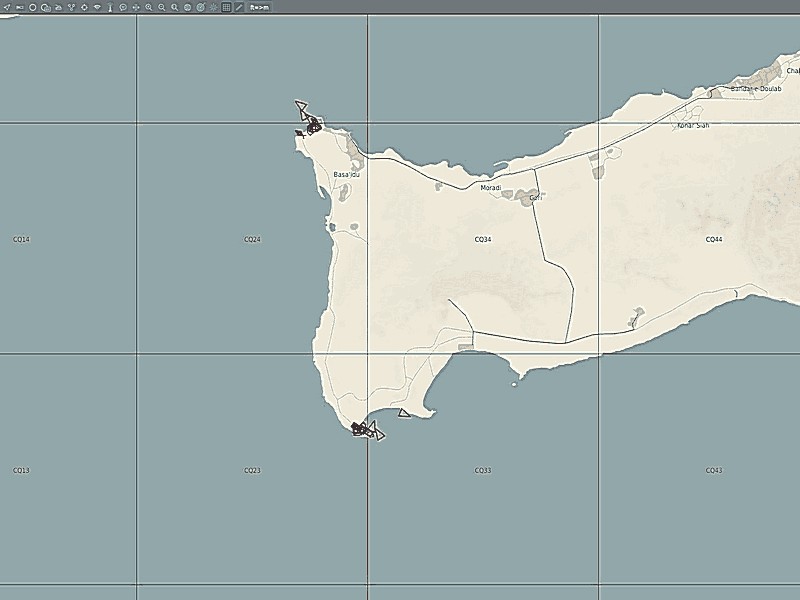The height and width of the screenshot is (600, 800).
Task: Click the zoom in magnifier
Action: click(149, 7)
